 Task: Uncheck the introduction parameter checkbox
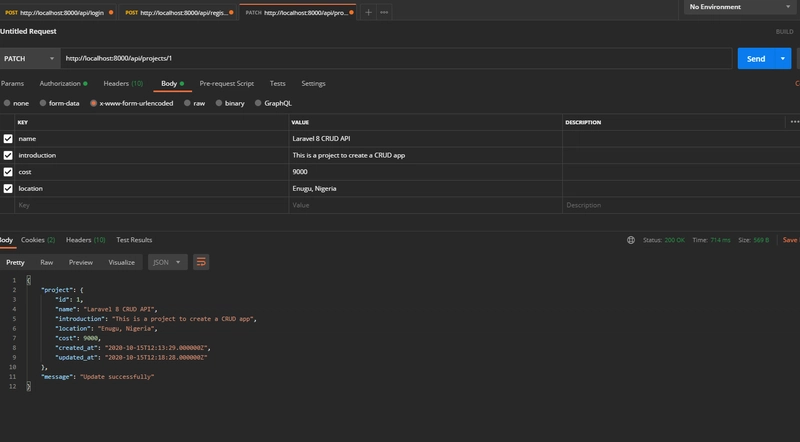coord(8,155)
